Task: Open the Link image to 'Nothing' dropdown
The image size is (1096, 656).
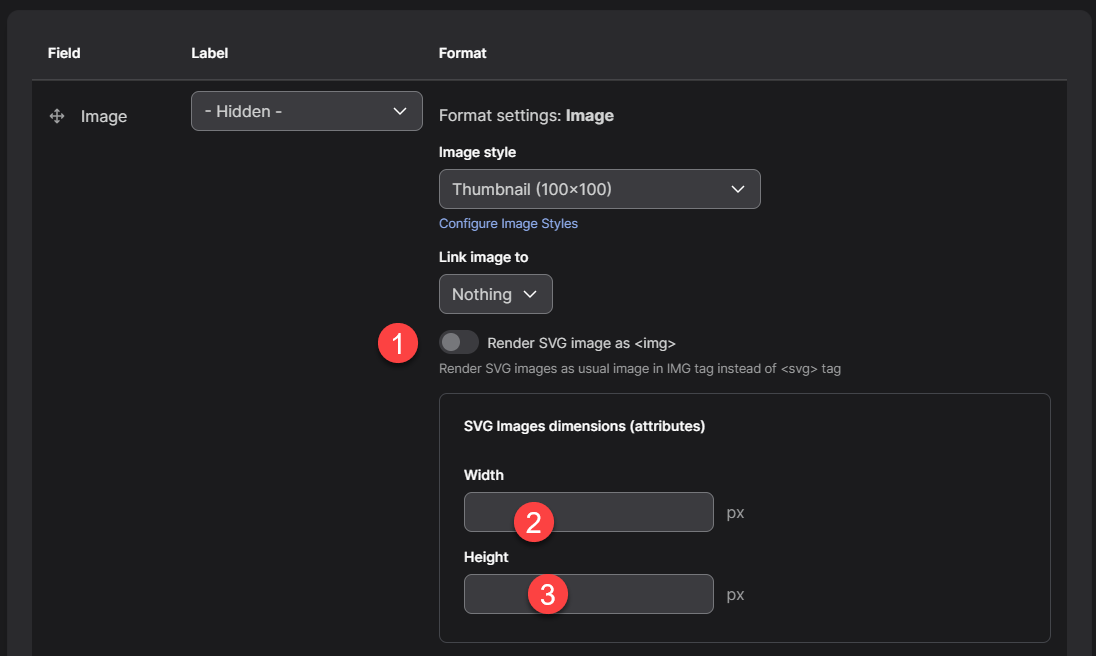Action: click(x=495, y=294)
